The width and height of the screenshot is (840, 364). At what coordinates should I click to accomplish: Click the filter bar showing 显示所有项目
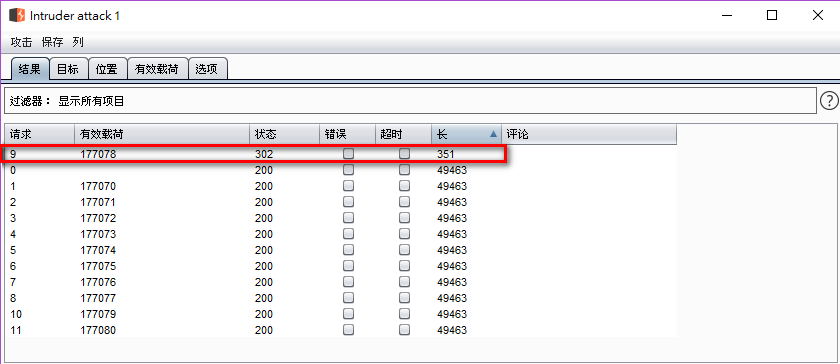point(410,101)
